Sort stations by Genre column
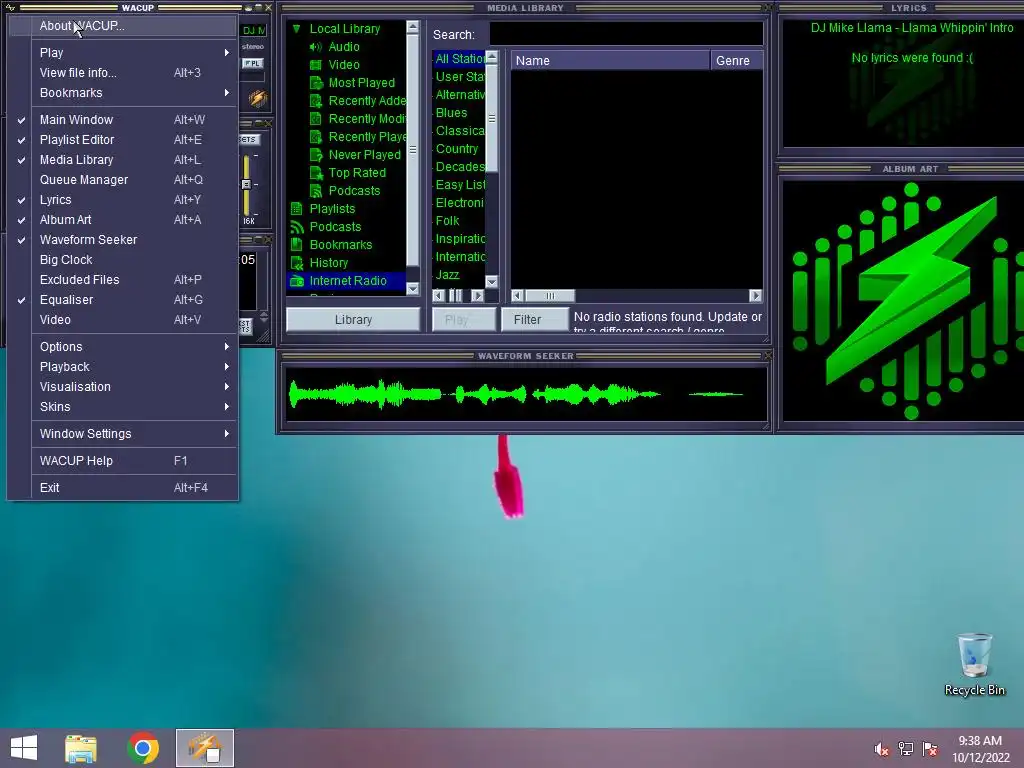Screen dimensions: 1024x768 (736, 61)
